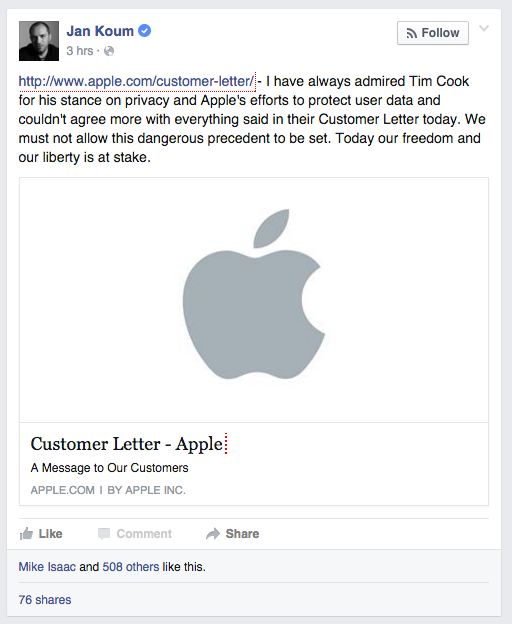The width and height of the screenshot is (512, 624).
Task: Click the Like text button
Action: (51, 534)
